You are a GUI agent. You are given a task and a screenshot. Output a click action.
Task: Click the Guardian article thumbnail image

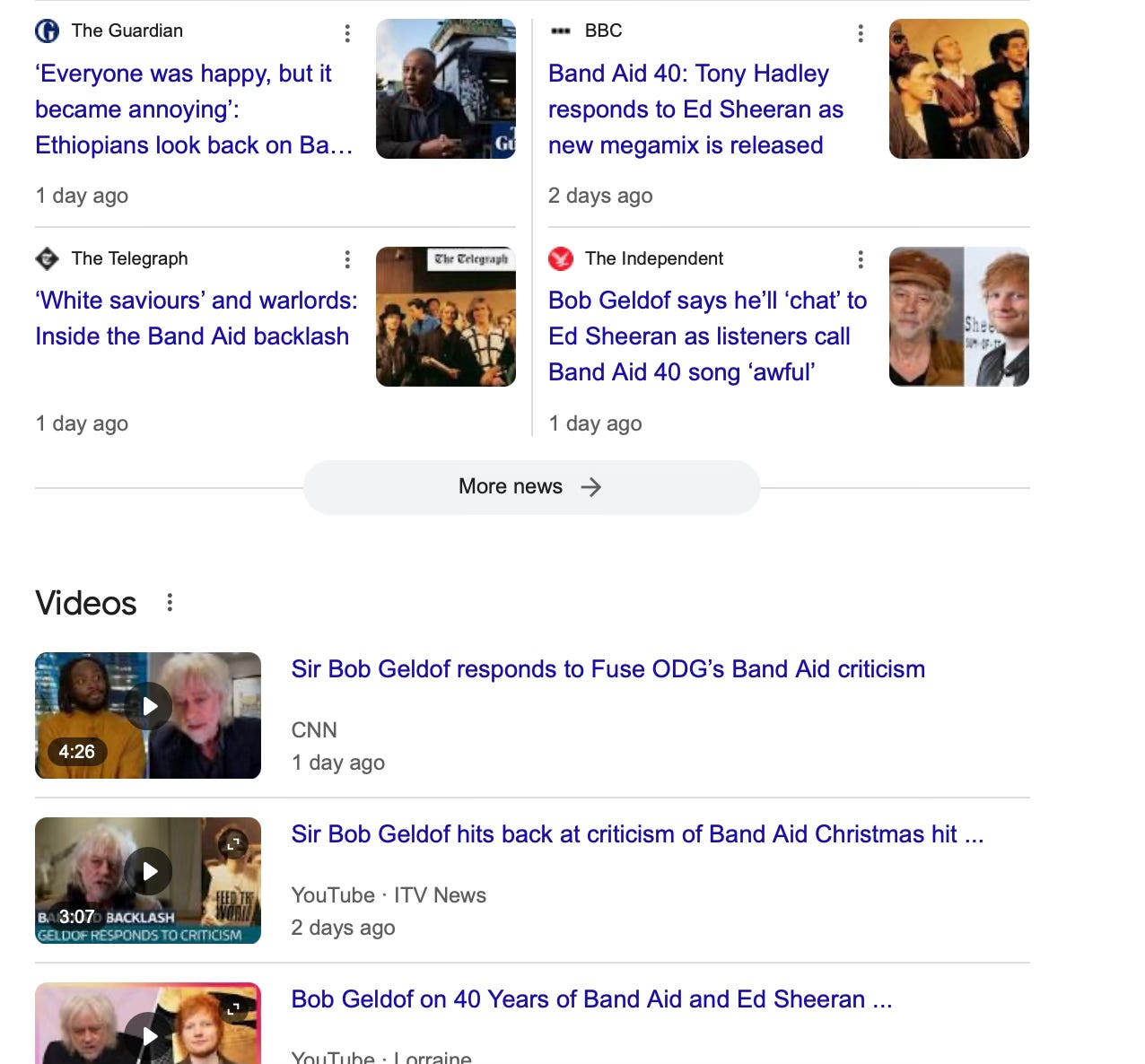pos(446,89)
